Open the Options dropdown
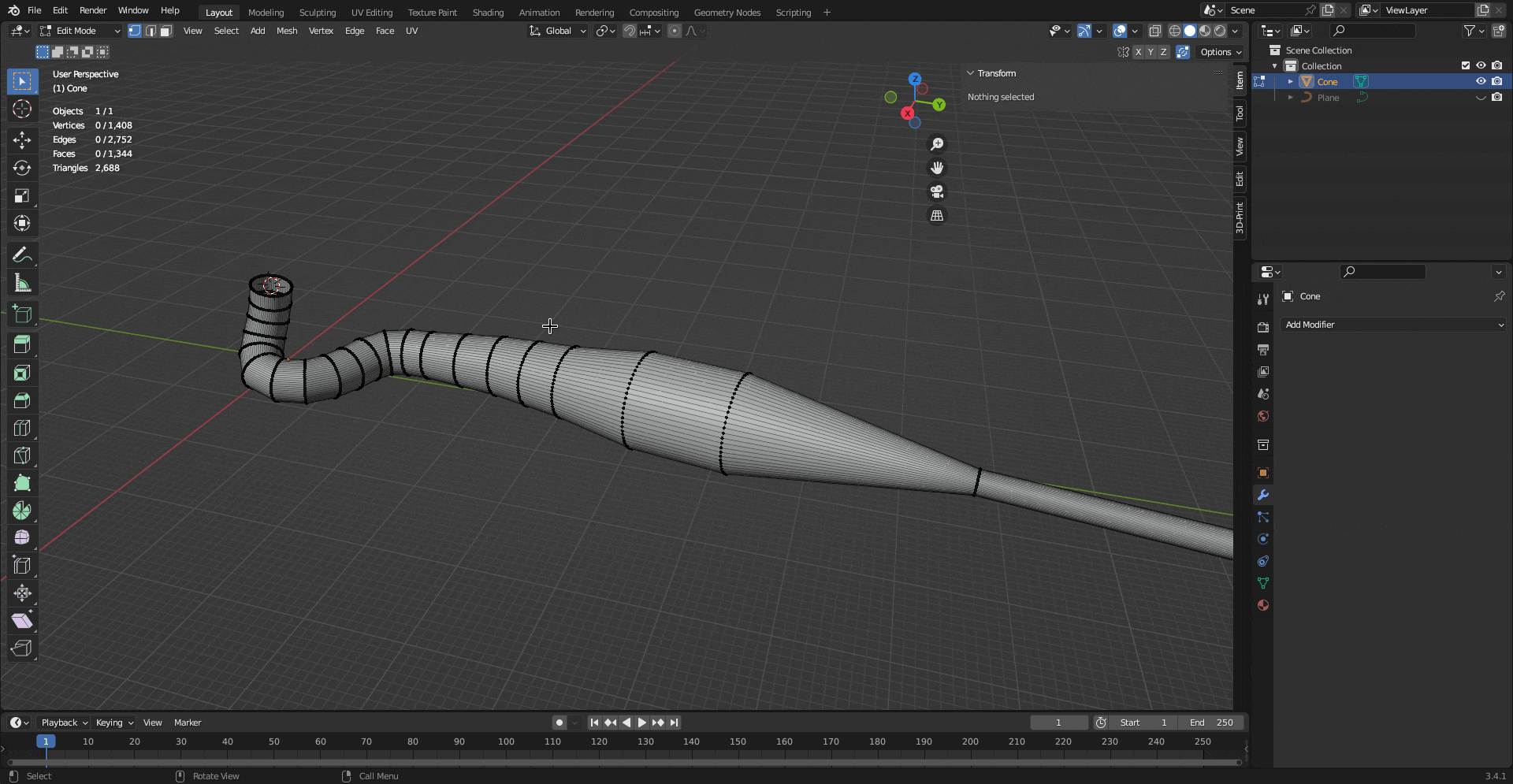This screenshot has height=784, width=1513. 1221,52
